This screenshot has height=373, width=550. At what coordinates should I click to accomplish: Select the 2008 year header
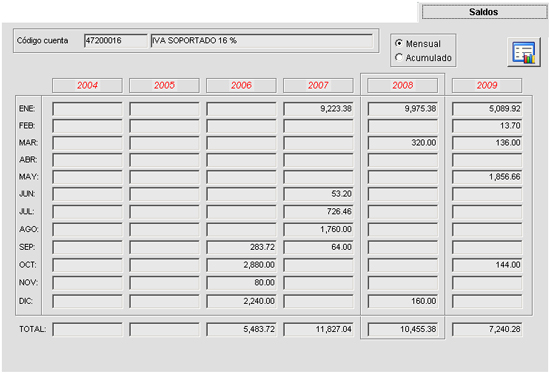click(x=403, y=85)
